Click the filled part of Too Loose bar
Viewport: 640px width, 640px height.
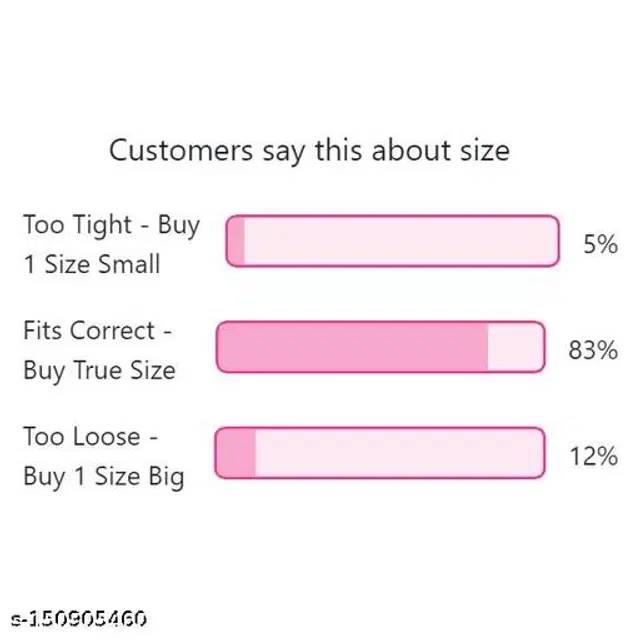(x=237, y=453)
